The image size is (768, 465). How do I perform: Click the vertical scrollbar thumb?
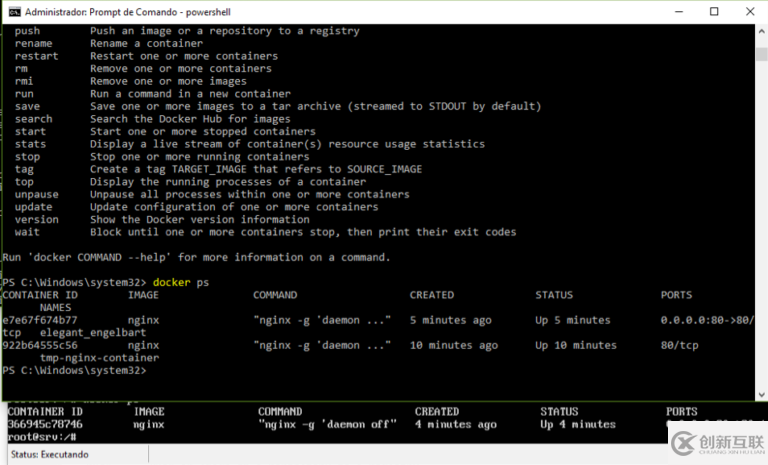point(761,54)
